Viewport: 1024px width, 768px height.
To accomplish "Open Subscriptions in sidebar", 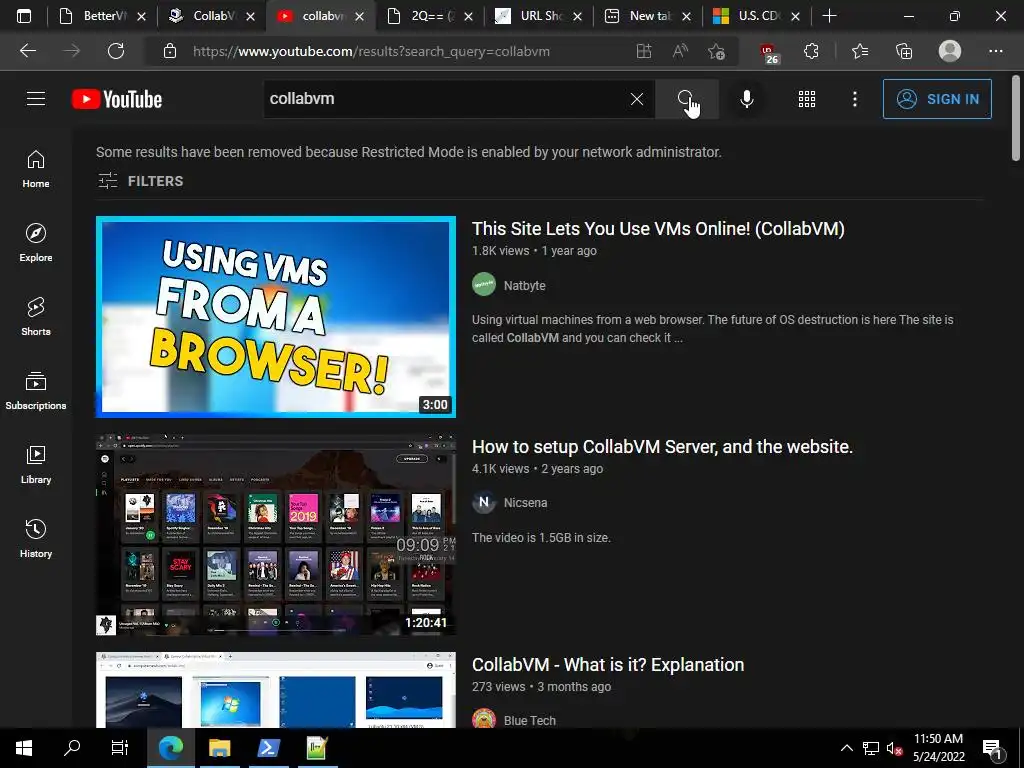I will tap(36, 391).
